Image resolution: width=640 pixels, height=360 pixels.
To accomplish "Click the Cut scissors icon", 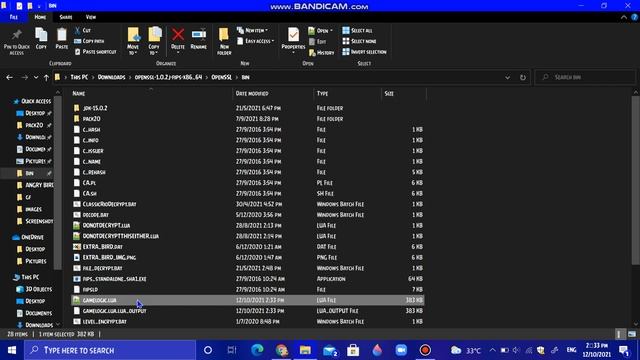I will tap(78, 31).
